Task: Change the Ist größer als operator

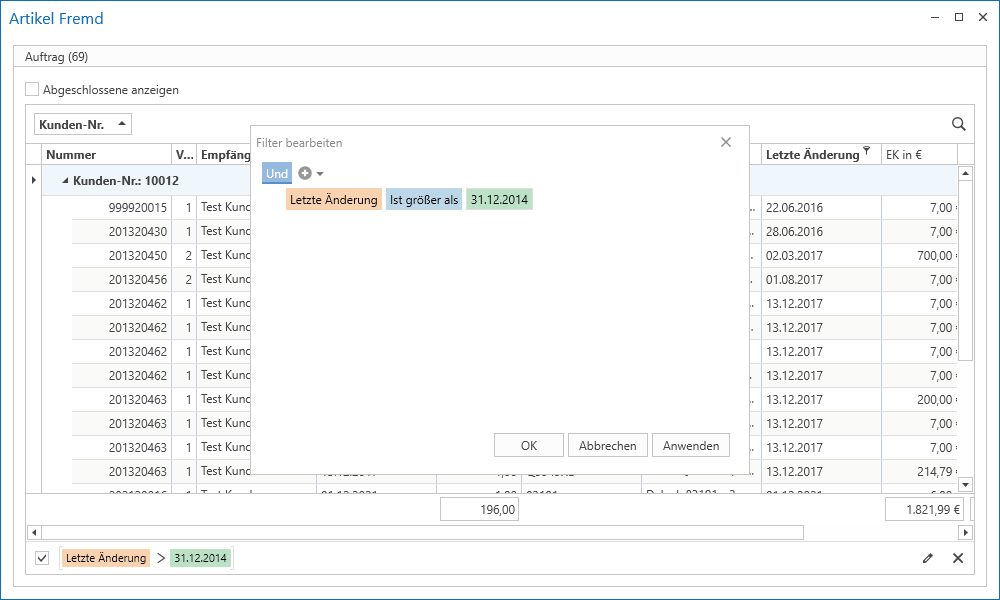Action: pos(424,200)
